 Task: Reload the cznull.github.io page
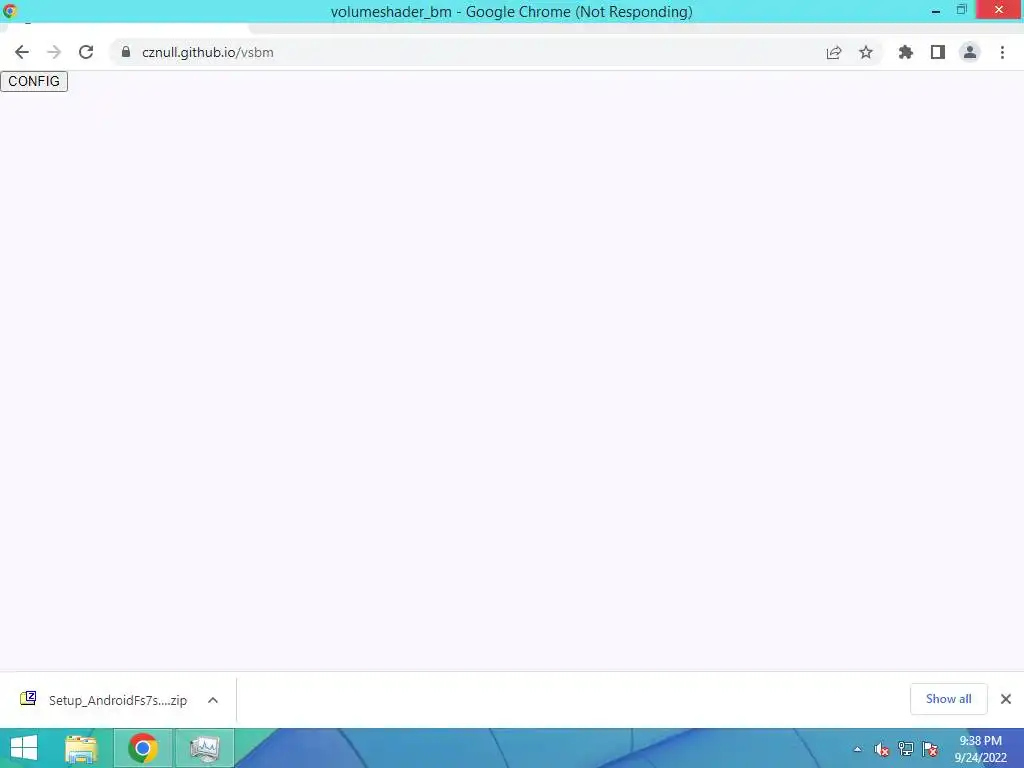pos(86,52)
